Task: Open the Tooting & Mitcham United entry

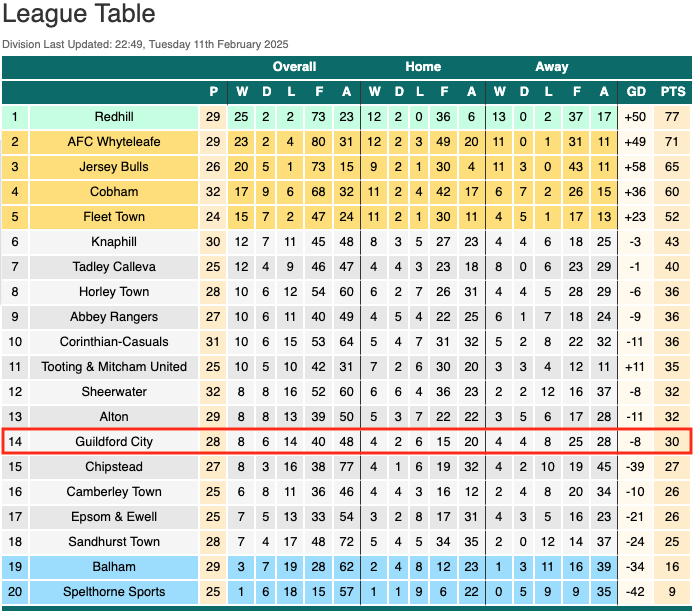Action: 114,367
